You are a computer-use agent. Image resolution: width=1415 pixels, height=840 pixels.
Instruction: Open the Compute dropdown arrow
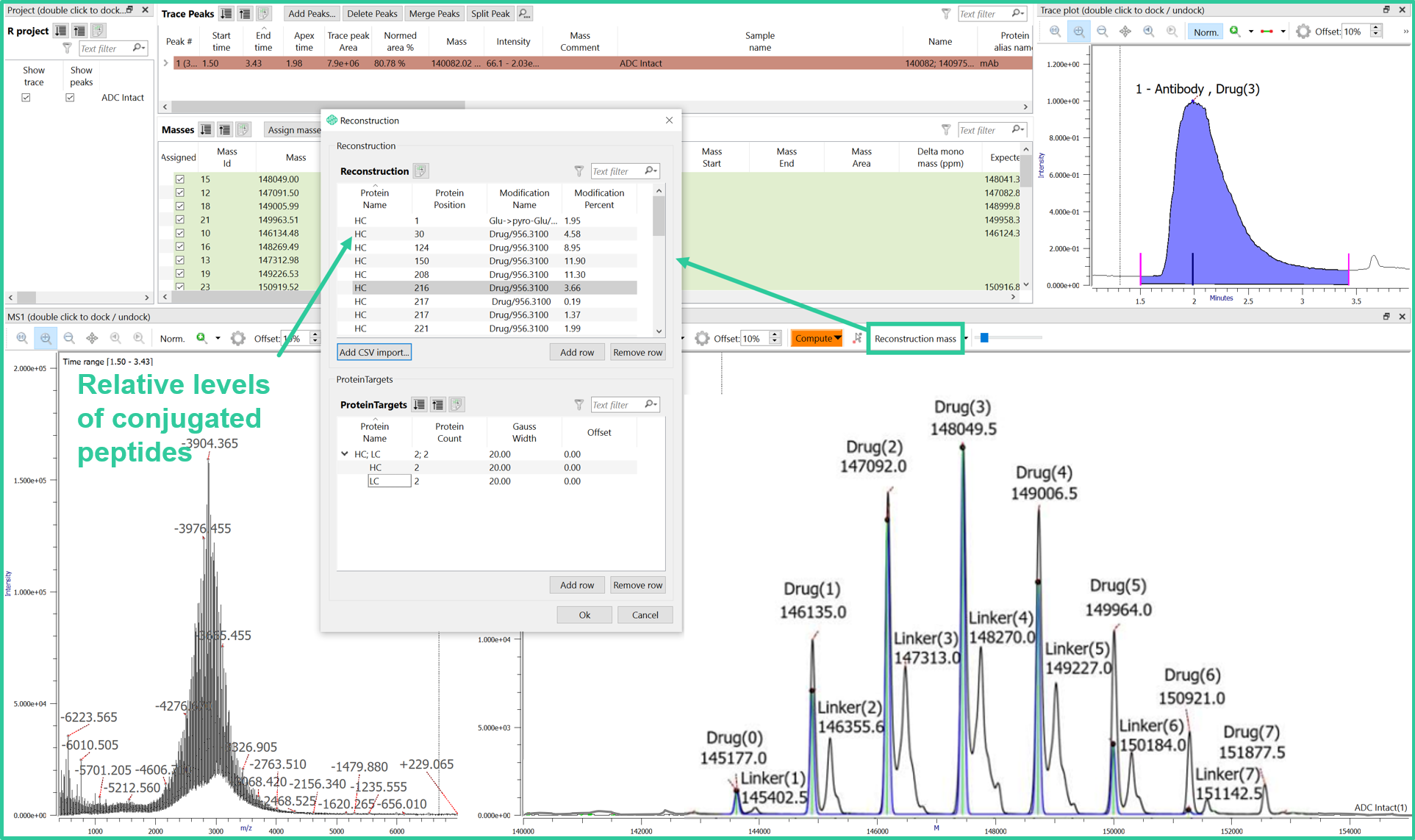(837, 339)
